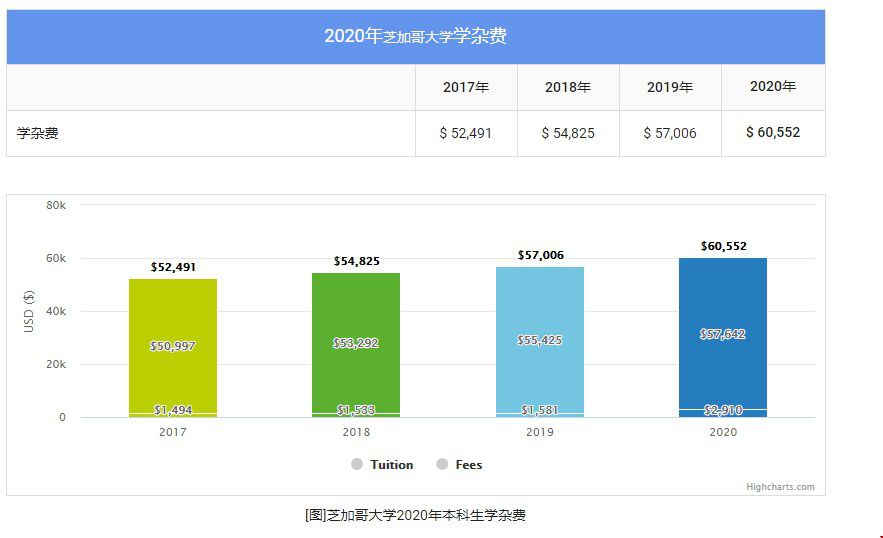Screen dimensions: 883x538
Task: Click the y-axis tick 60k
Action: [x=56, y=259]
